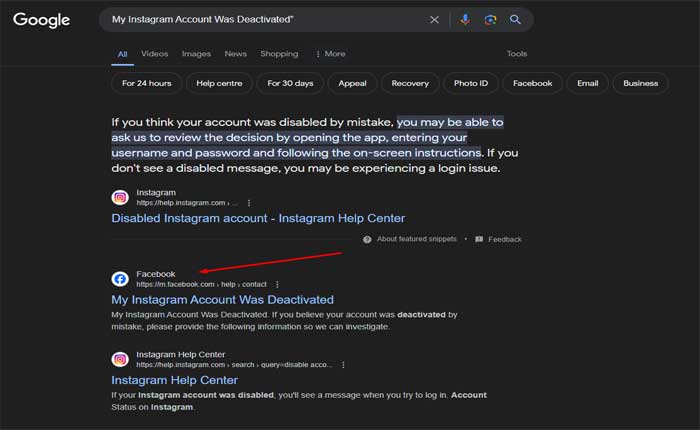
Task: Open options menu next to search query=disable URL
Action: click(343, 365)
